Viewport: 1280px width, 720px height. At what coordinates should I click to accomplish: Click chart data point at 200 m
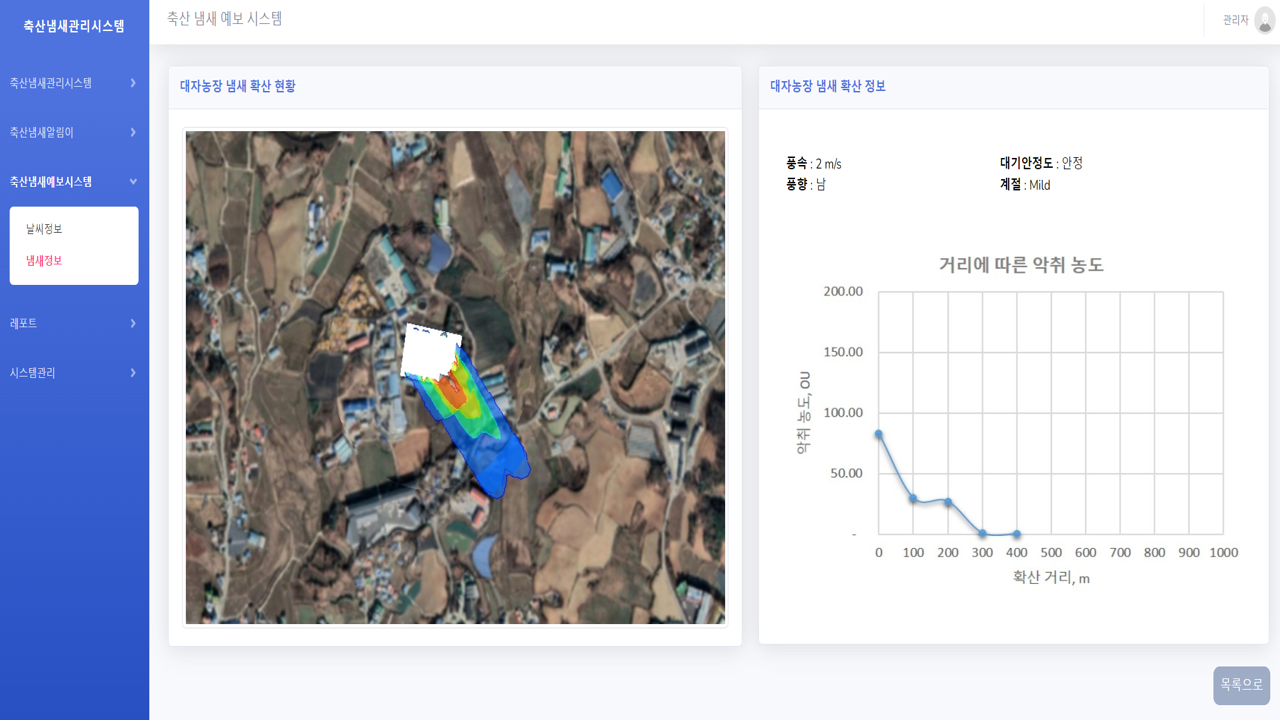click(948, 502)
